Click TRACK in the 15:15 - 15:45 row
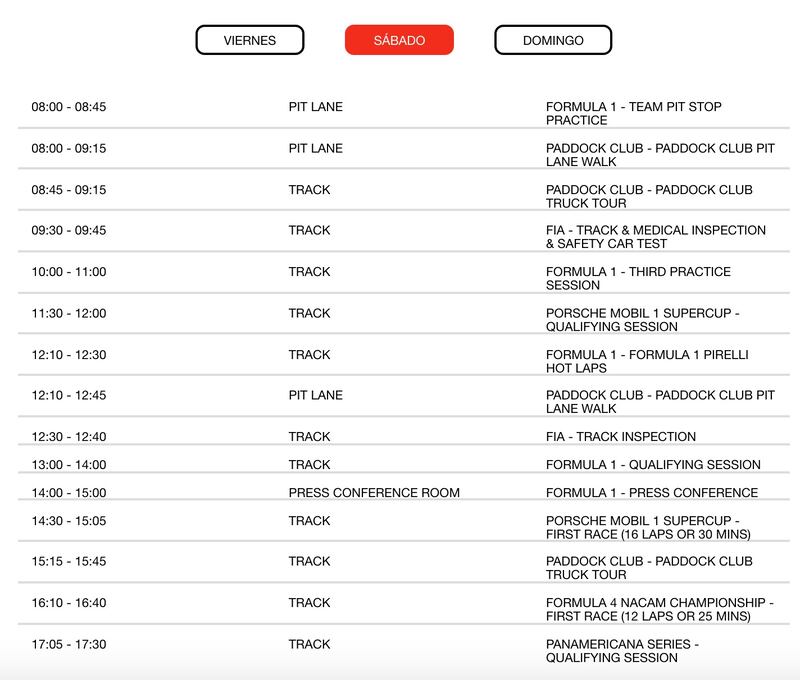The image size is (800, 680). click(309, 561)
